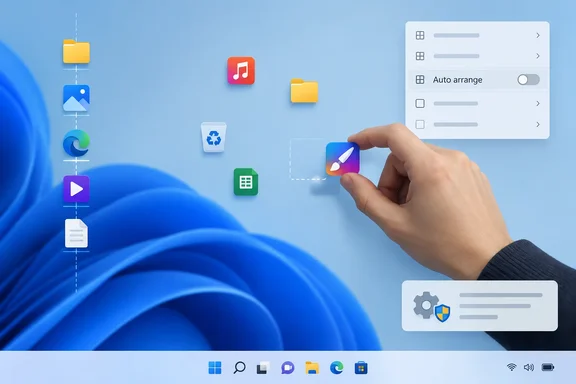Viewport: 576px width, 384px height.
Task: Launch Edge from the taskbar
Action: point(336,367)
